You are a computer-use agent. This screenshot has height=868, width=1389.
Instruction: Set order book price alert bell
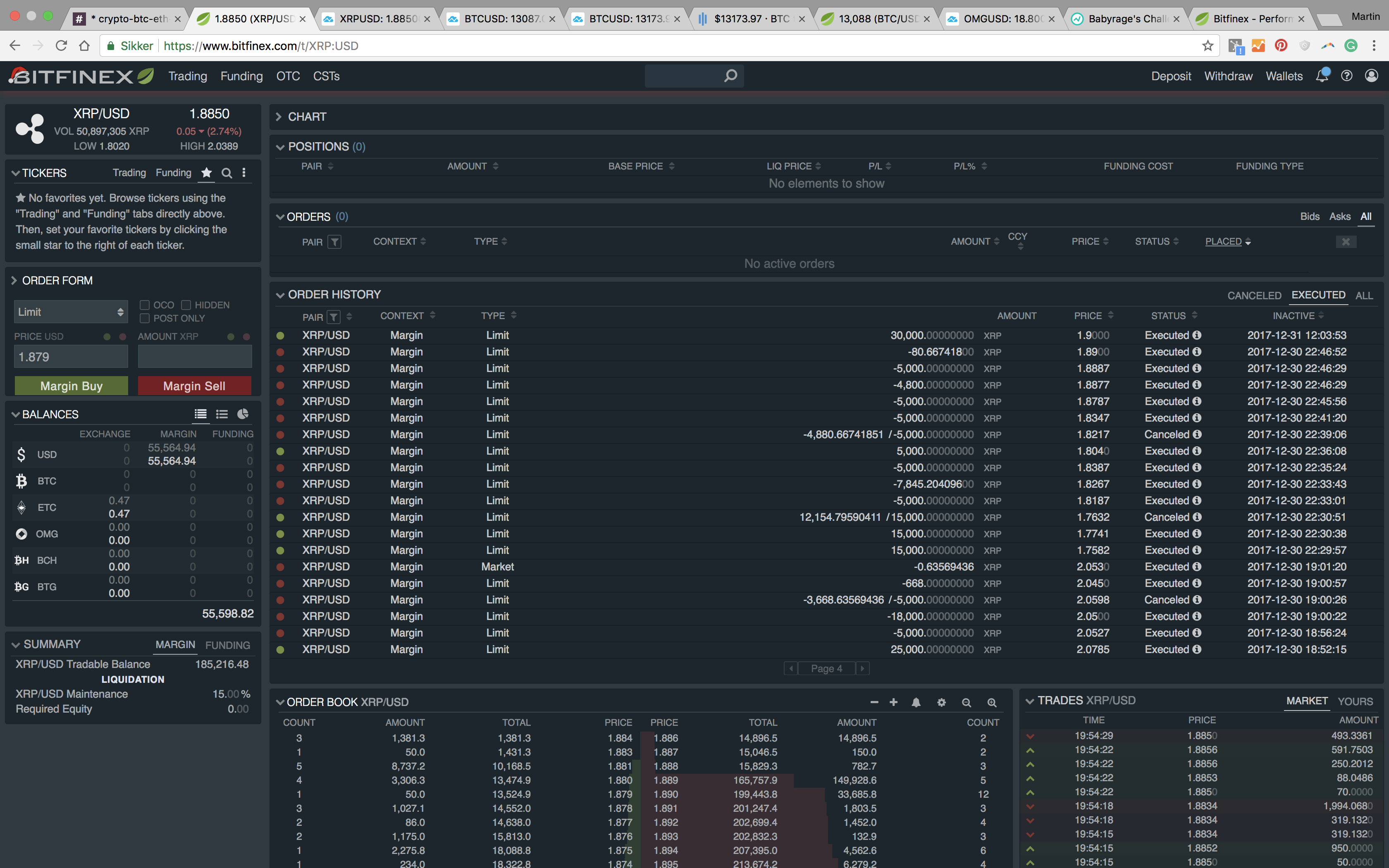[x=916, y=702]
